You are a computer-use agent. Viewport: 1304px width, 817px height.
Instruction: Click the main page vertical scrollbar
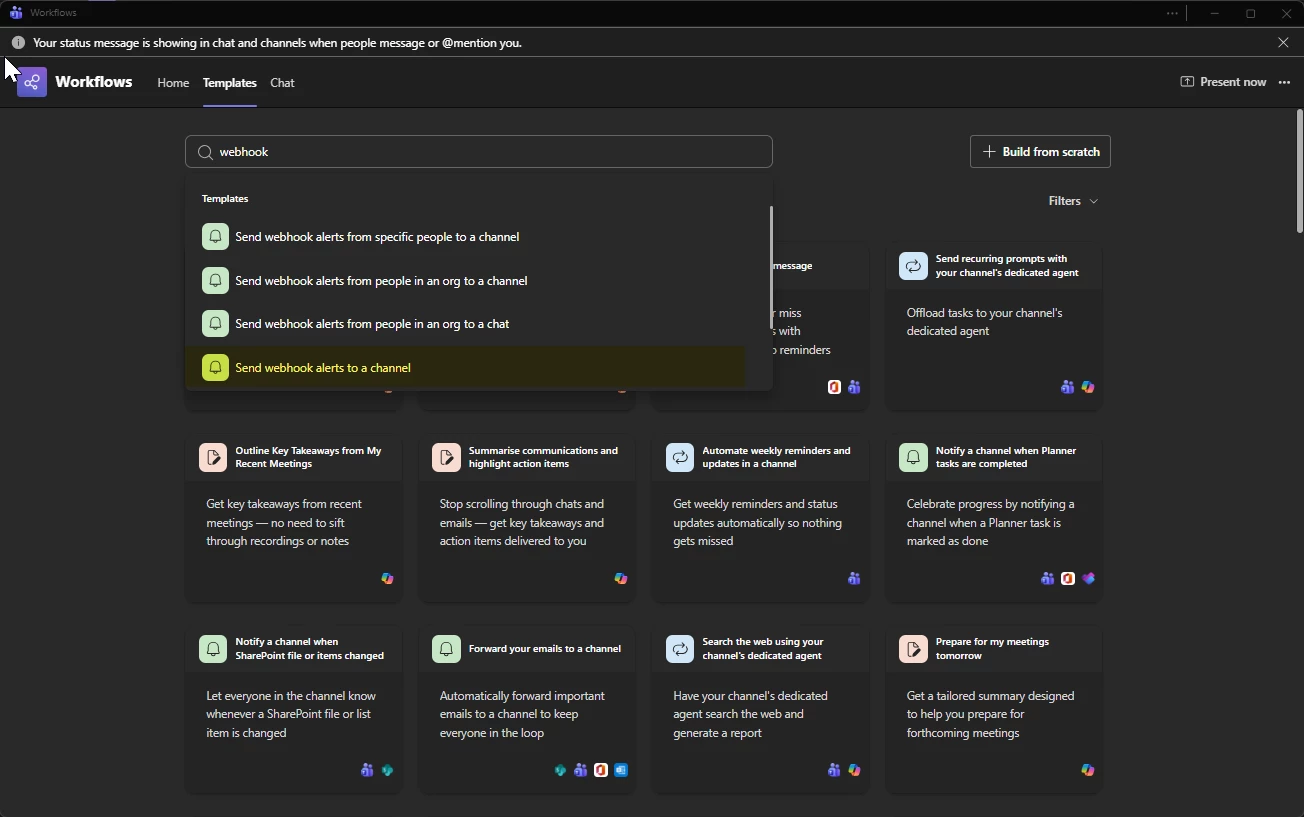[1299, 170]
